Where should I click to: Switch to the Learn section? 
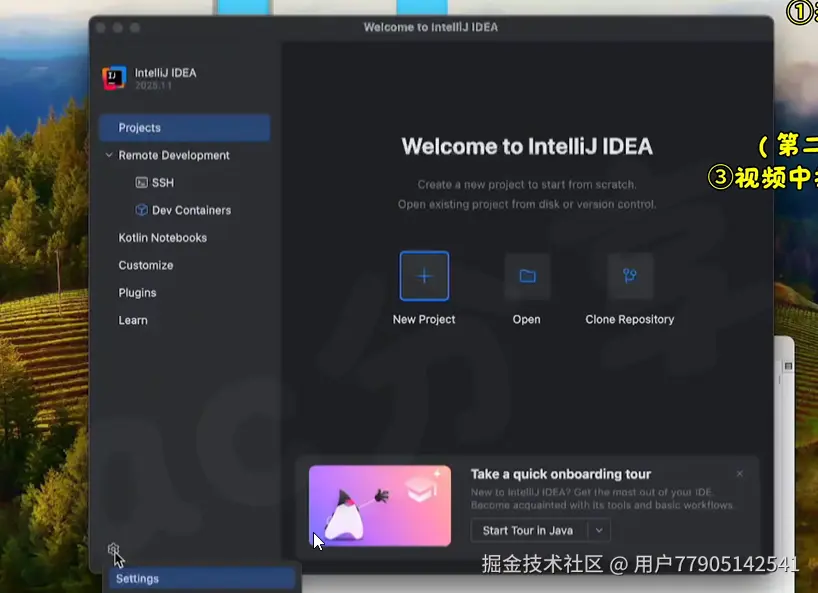click(x=133, y=320)
